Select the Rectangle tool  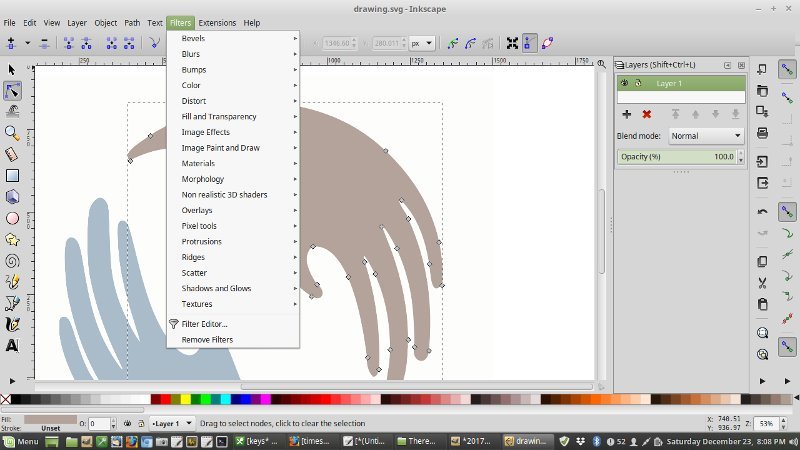pyautogui.click(x=12, y=176)
